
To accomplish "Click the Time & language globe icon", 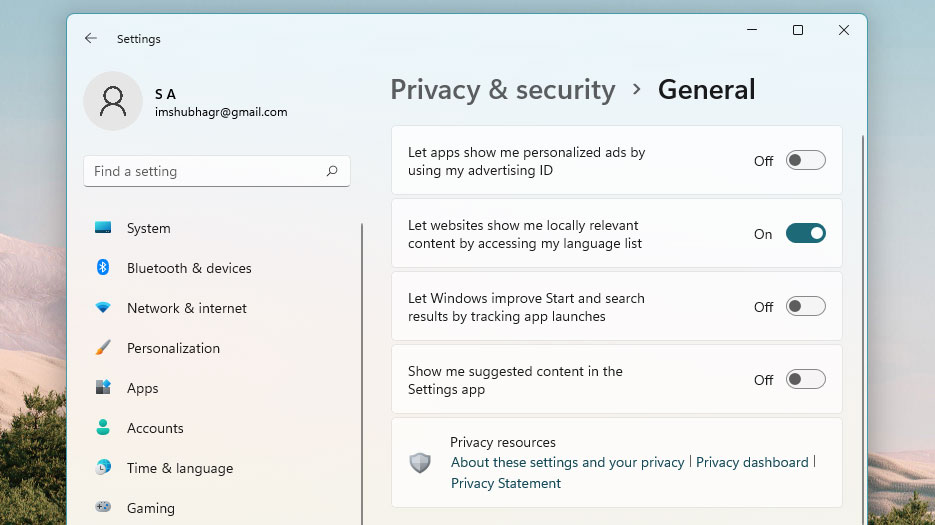I will click(103, 467).
